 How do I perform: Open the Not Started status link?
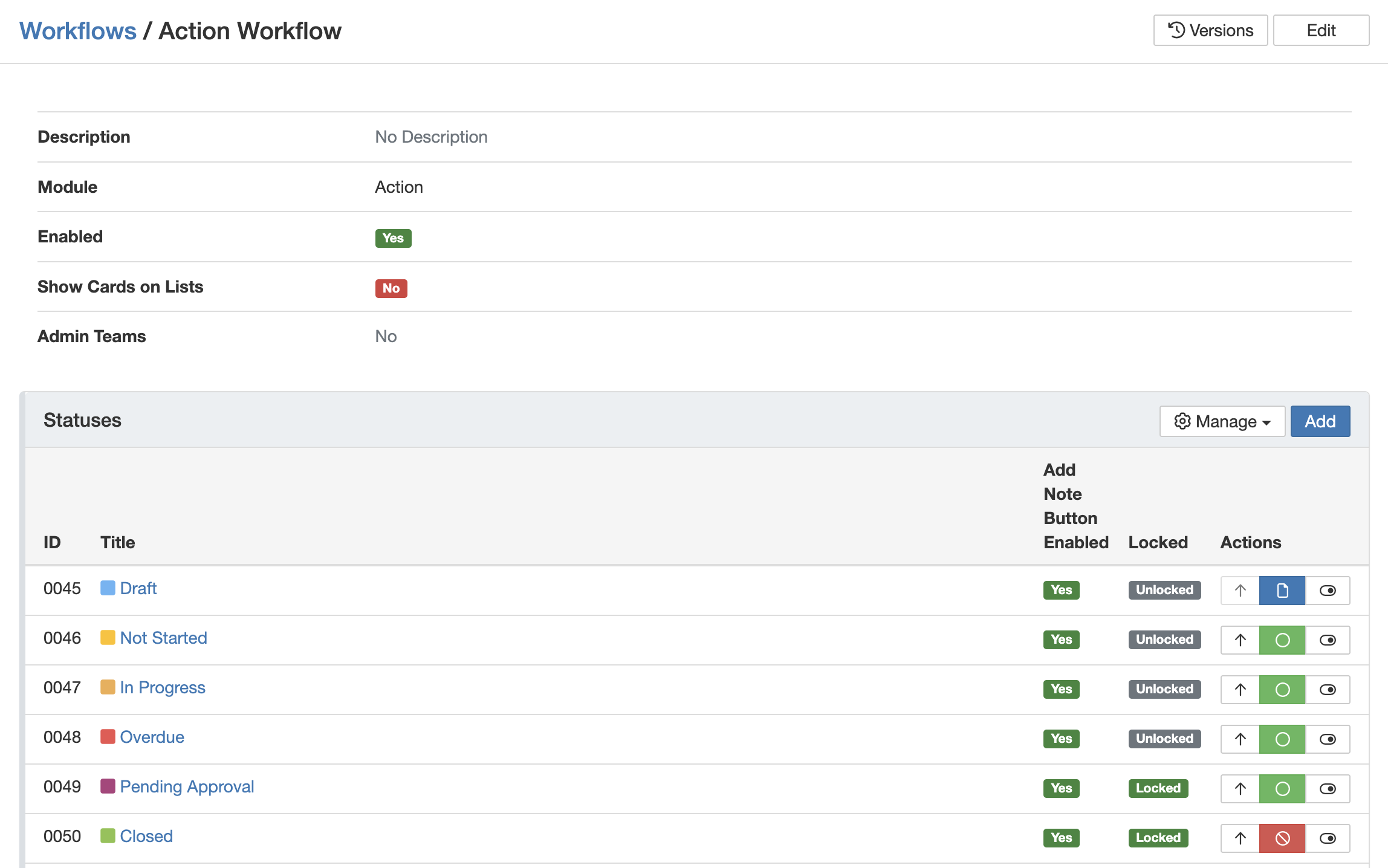[x=163, y=638]
